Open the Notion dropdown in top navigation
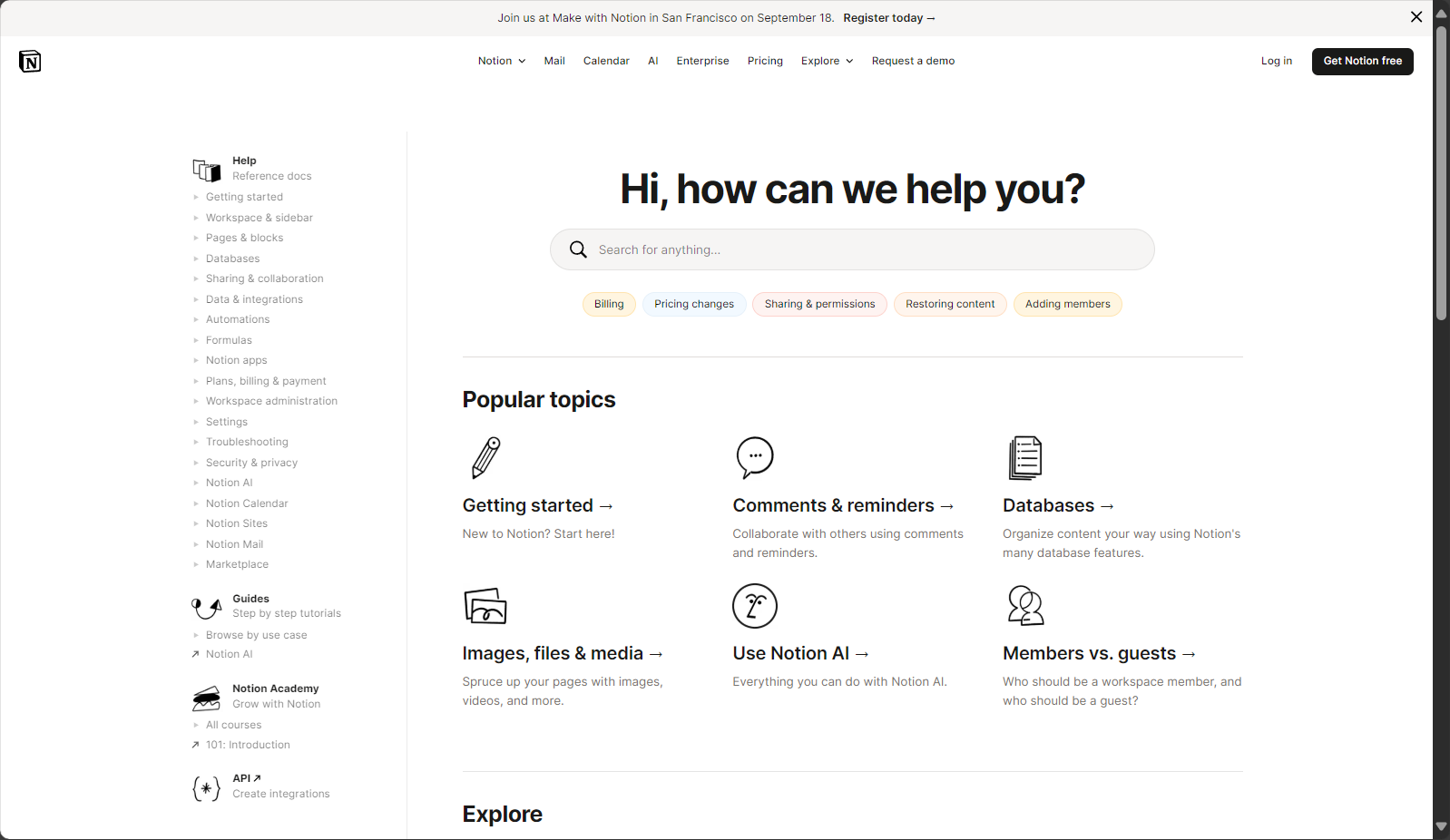Viewport: 1450px width, 840px height. 502,61
